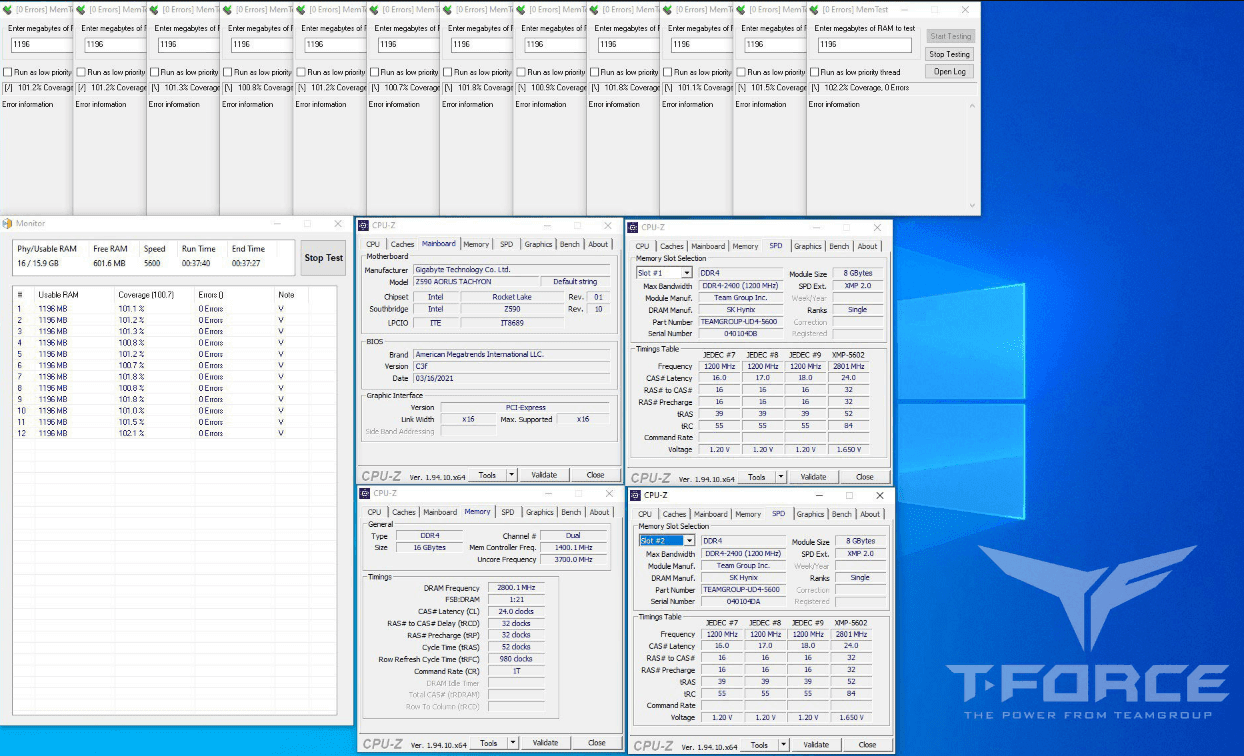Open Bench tab in the Memory CPU-Z window
The image size is (1244, 756).
tap(571, 512)
